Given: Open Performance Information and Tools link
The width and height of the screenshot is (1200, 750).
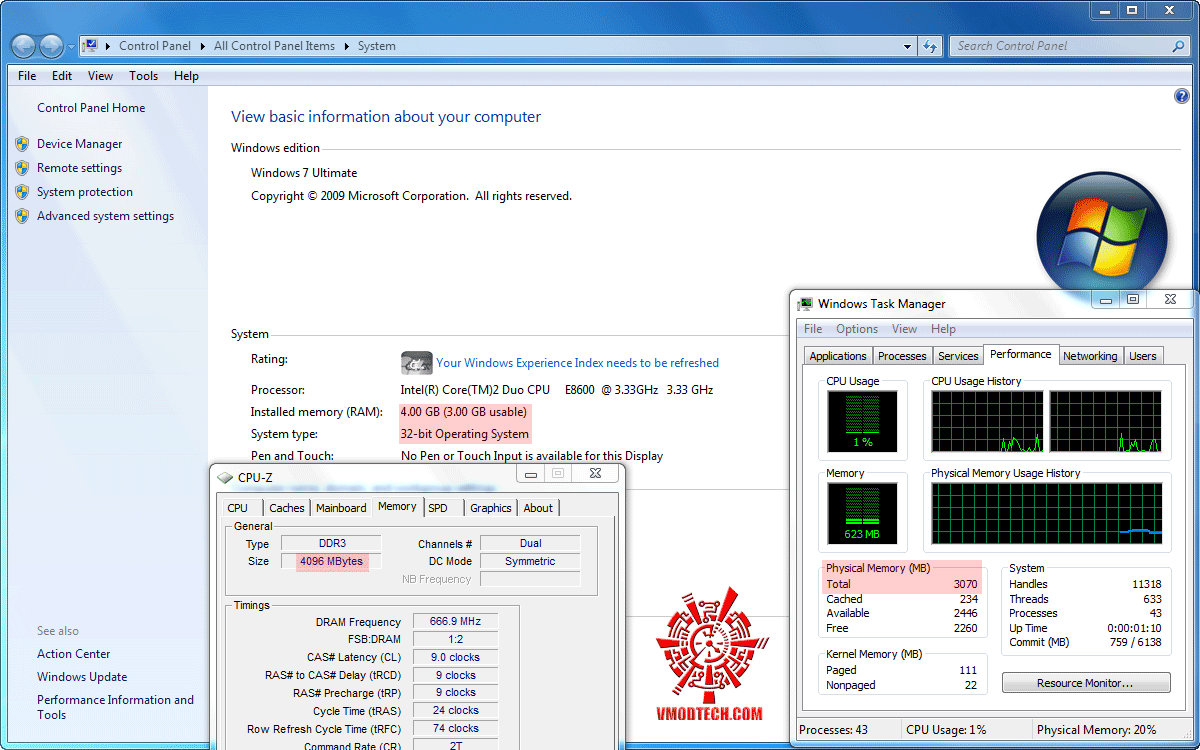Looking at the screenshot, I should [x=115, y=707].
